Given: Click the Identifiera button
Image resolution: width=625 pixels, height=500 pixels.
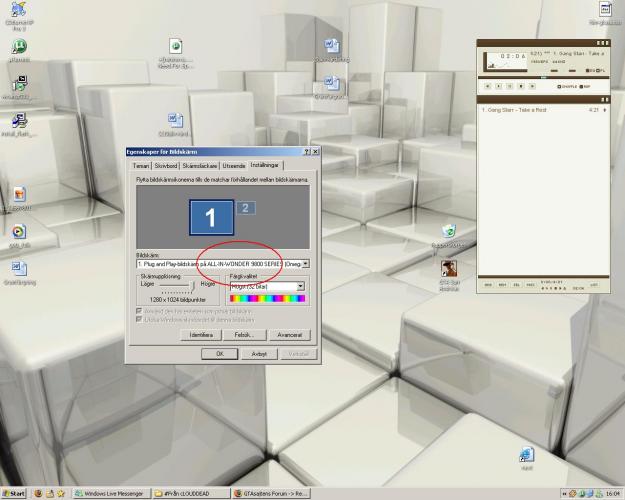Looking at the screenshot, I should (201, 335).
